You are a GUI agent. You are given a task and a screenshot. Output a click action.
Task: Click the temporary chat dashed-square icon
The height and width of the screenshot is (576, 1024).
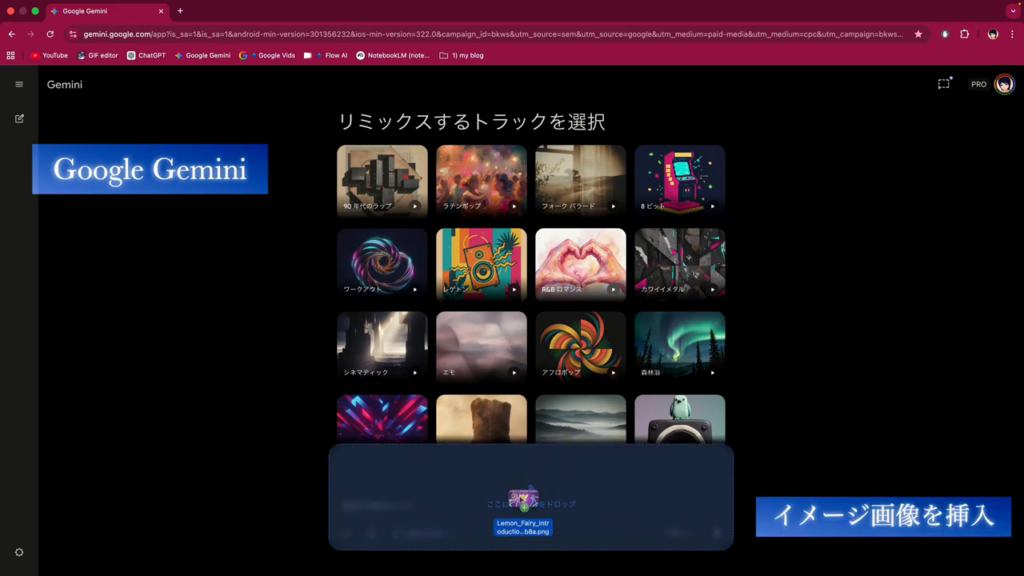[943, 84]
